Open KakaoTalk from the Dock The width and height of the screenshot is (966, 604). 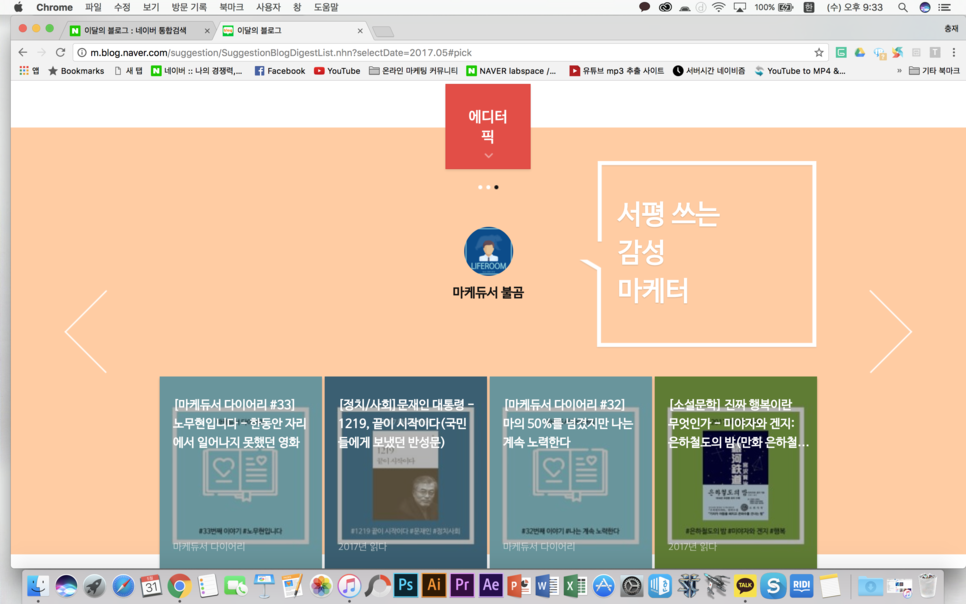coord(744,586)
